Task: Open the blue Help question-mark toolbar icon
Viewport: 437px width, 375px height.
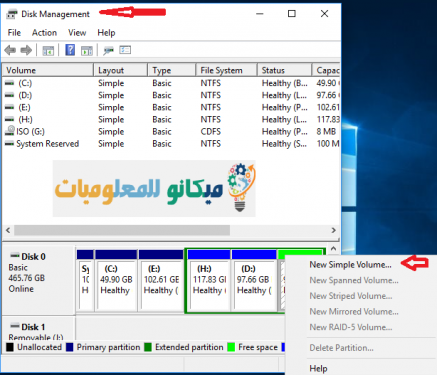Action: tap(70, 50)
